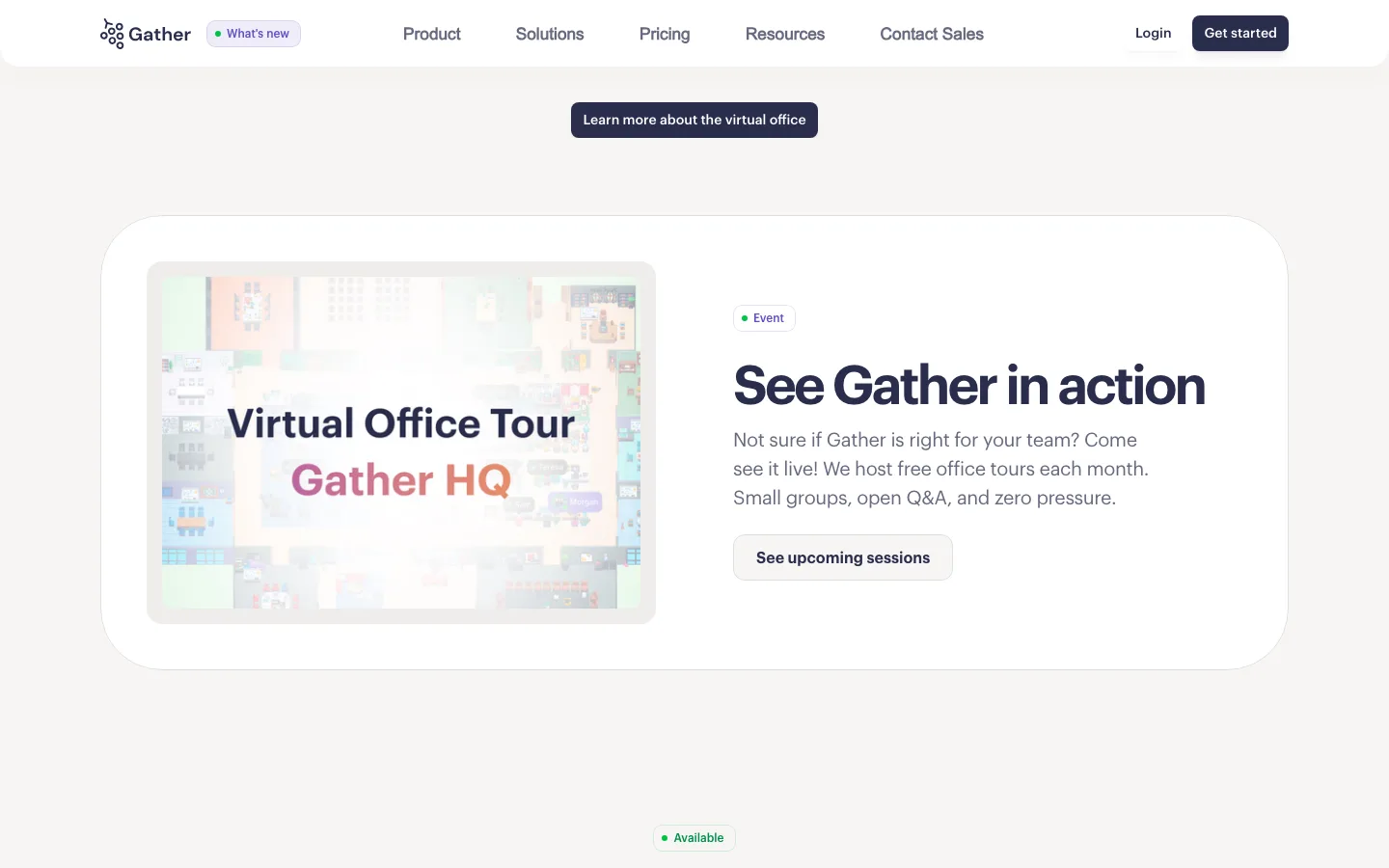Click the See upcoming sessions button

tap(843, 557)
